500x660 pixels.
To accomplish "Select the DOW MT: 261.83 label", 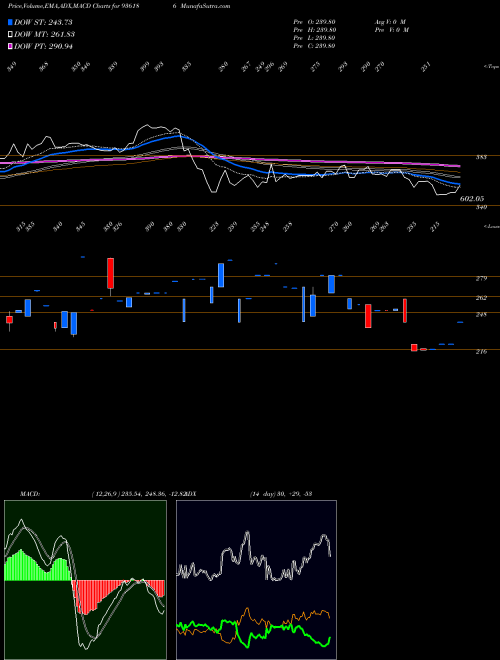I will point(45,35).
